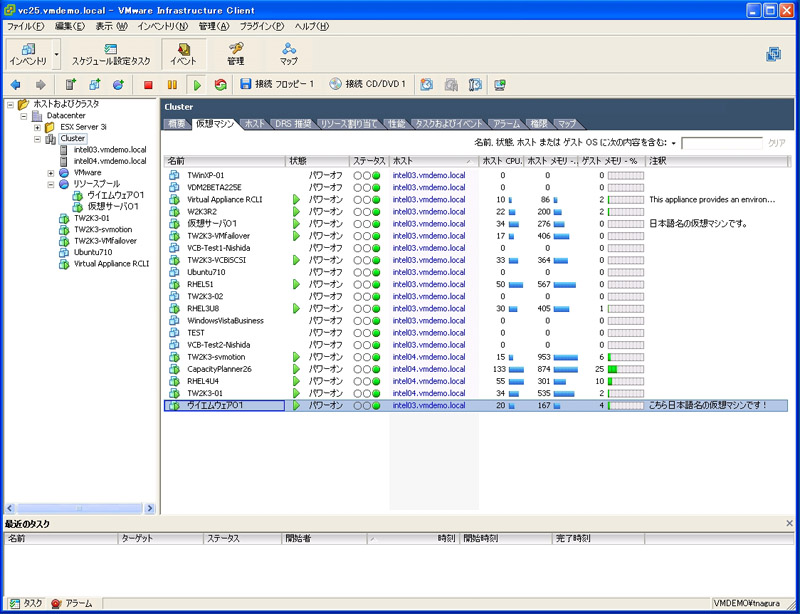Power off VM with red stop button
This screenshot has height=614, width=800.
148,85
